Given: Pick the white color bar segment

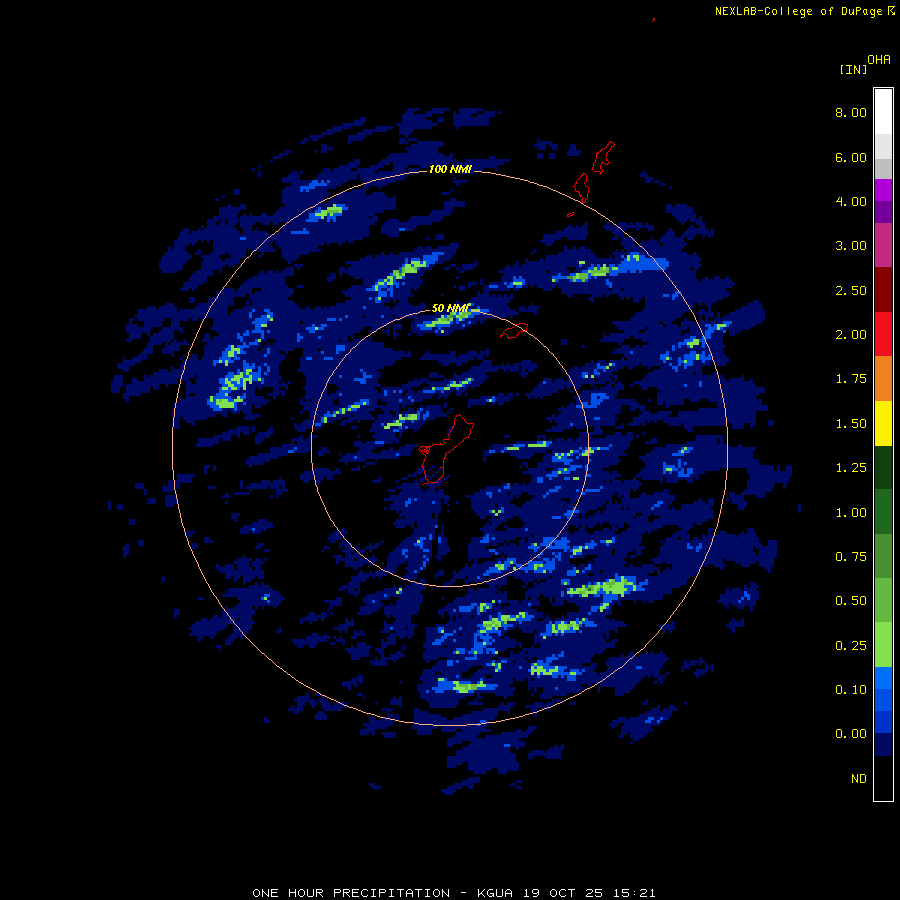Looking at the screenshot, I should point(883,111).
